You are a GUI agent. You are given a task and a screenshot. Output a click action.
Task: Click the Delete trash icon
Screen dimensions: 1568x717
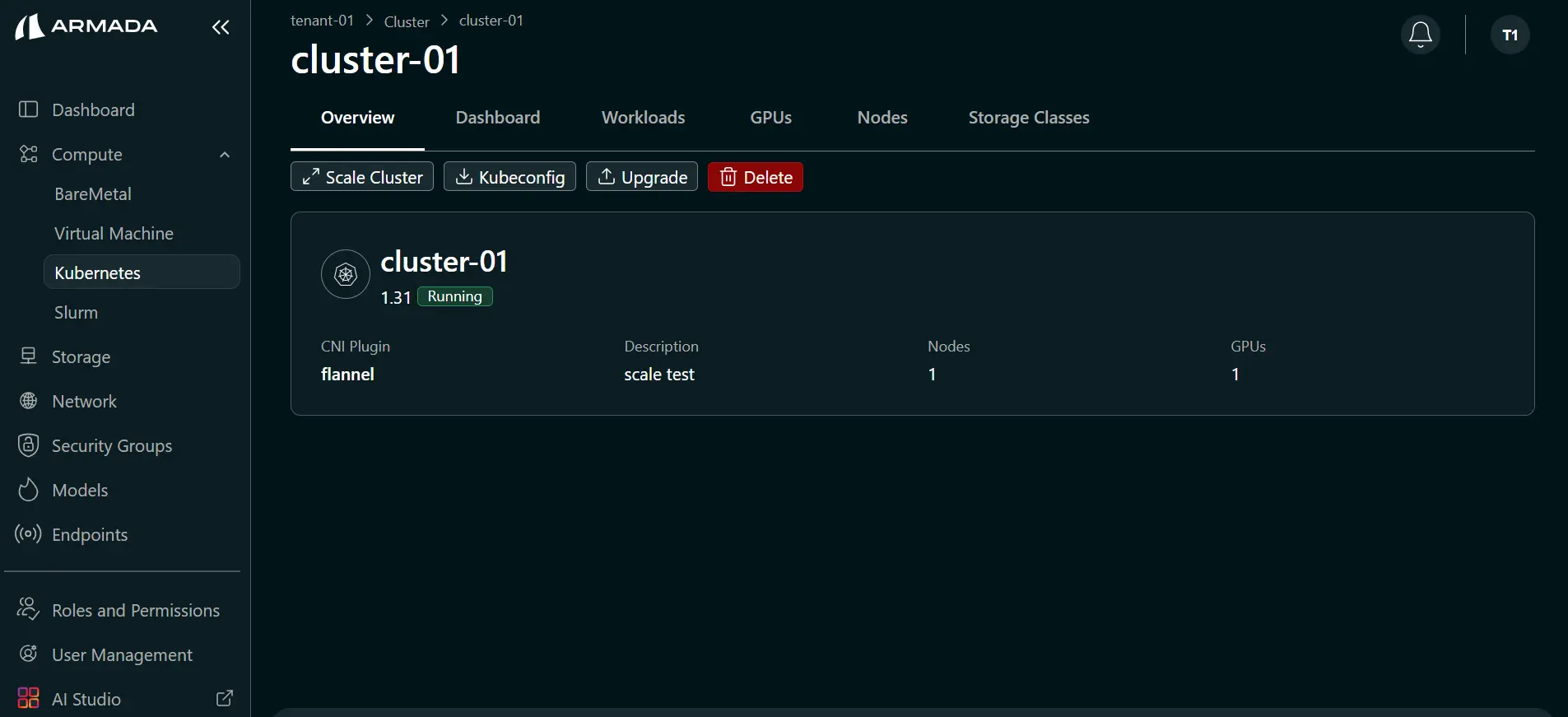[x=728, y=177]
